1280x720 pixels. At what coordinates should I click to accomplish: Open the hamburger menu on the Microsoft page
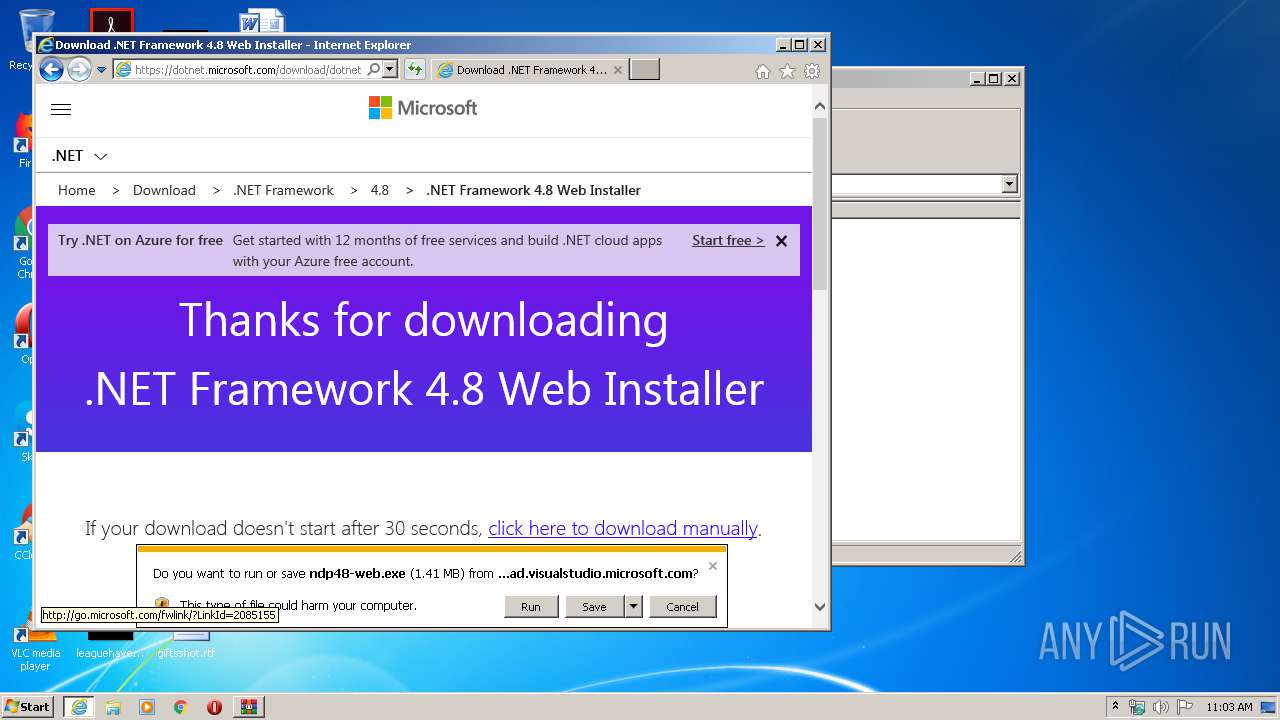pos(61,110)
